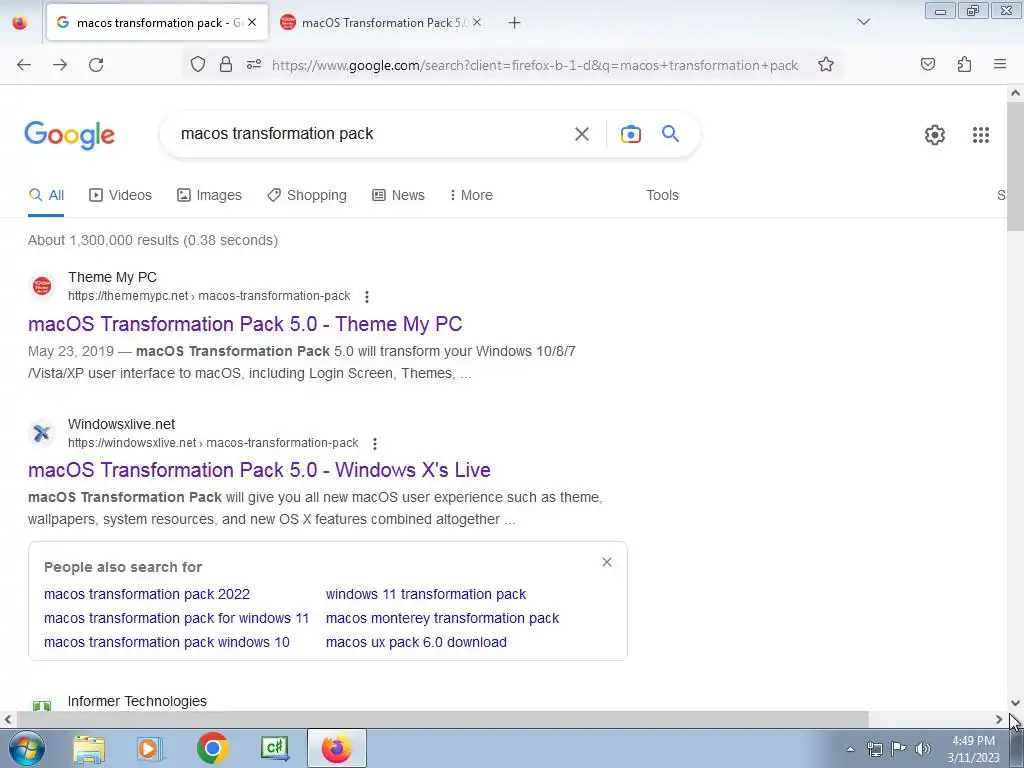Search macos transformation pack for windows 11
The width and height of the screenshot is (1024, 768).
[176, 618]
